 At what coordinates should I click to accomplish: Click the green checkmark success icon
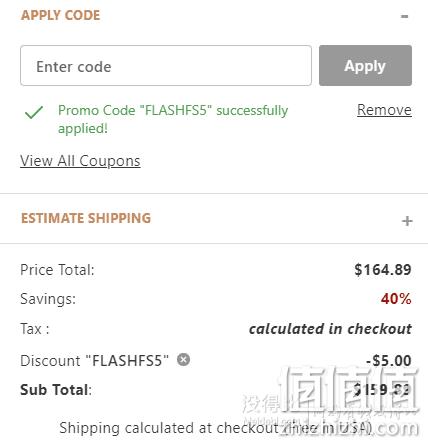[34, 112]
